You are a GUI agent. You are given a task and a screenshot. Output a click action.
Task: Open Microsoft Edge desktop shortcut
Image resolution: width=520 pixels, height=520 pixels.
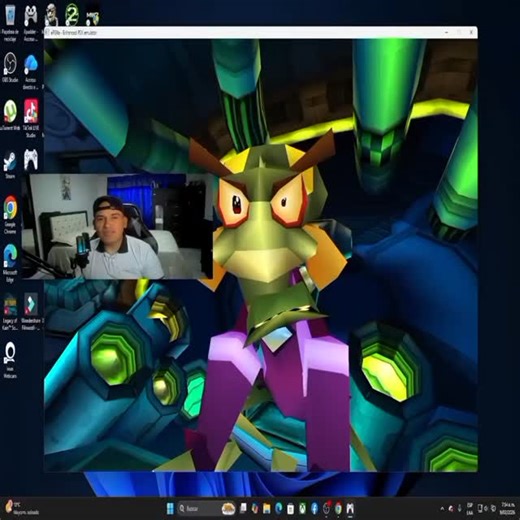click(x=10, y=256)
